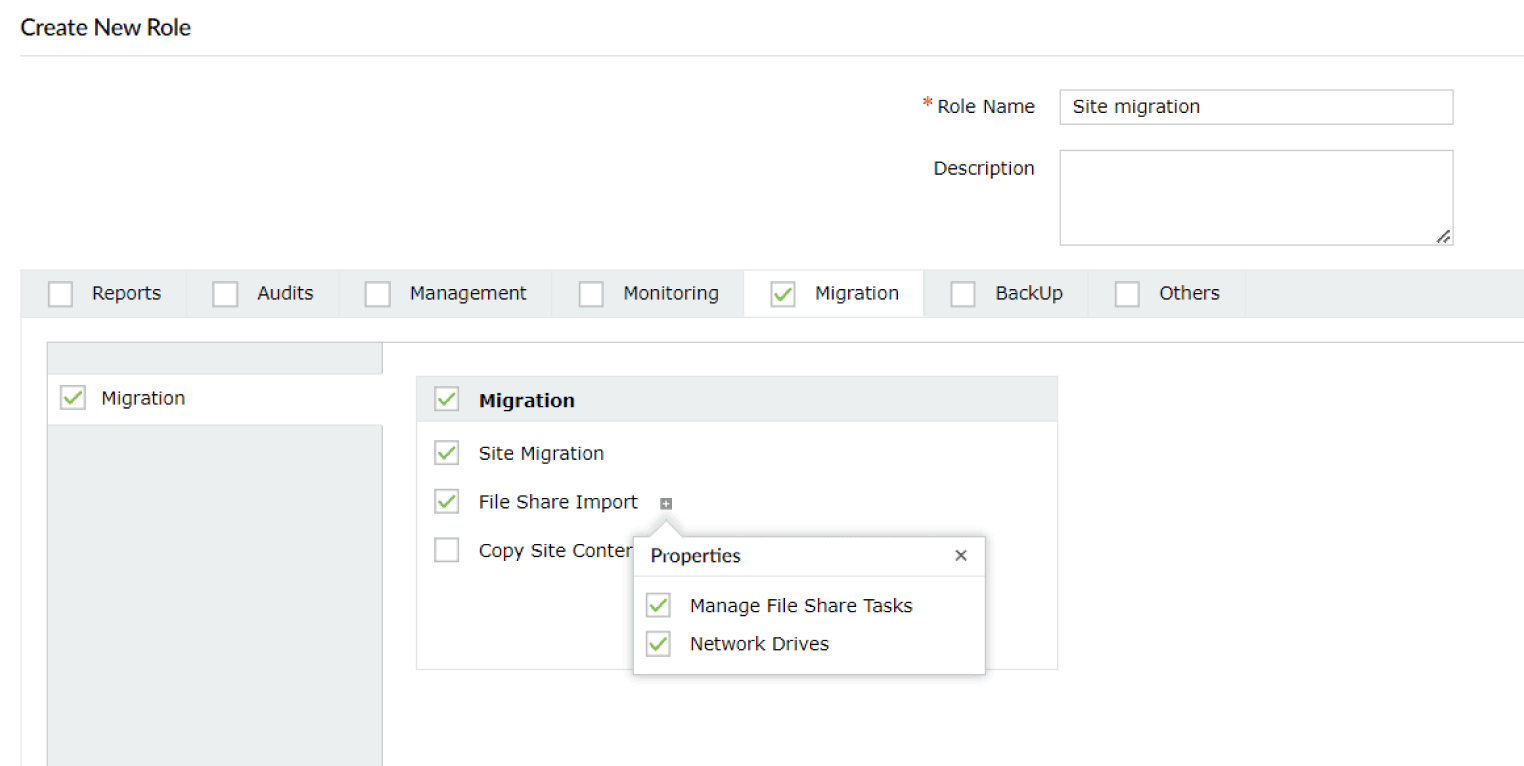1524x766 pixels.
Task: Uncheck Manage File Share Tasks checkbox
Action: pyautogui.click(x=658, y=606)
